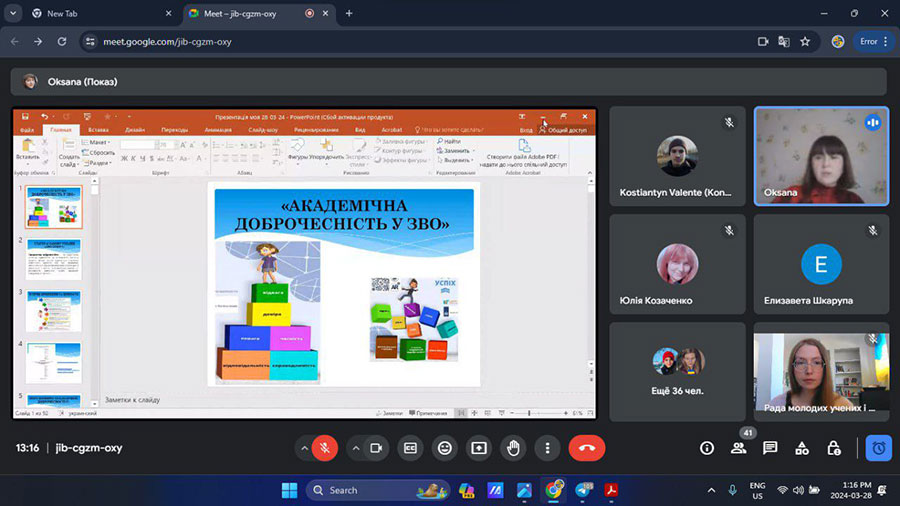Viewport: 900px width, 506px height.
Task: Leave call with red hang-up button
Action: click(587, 448)
